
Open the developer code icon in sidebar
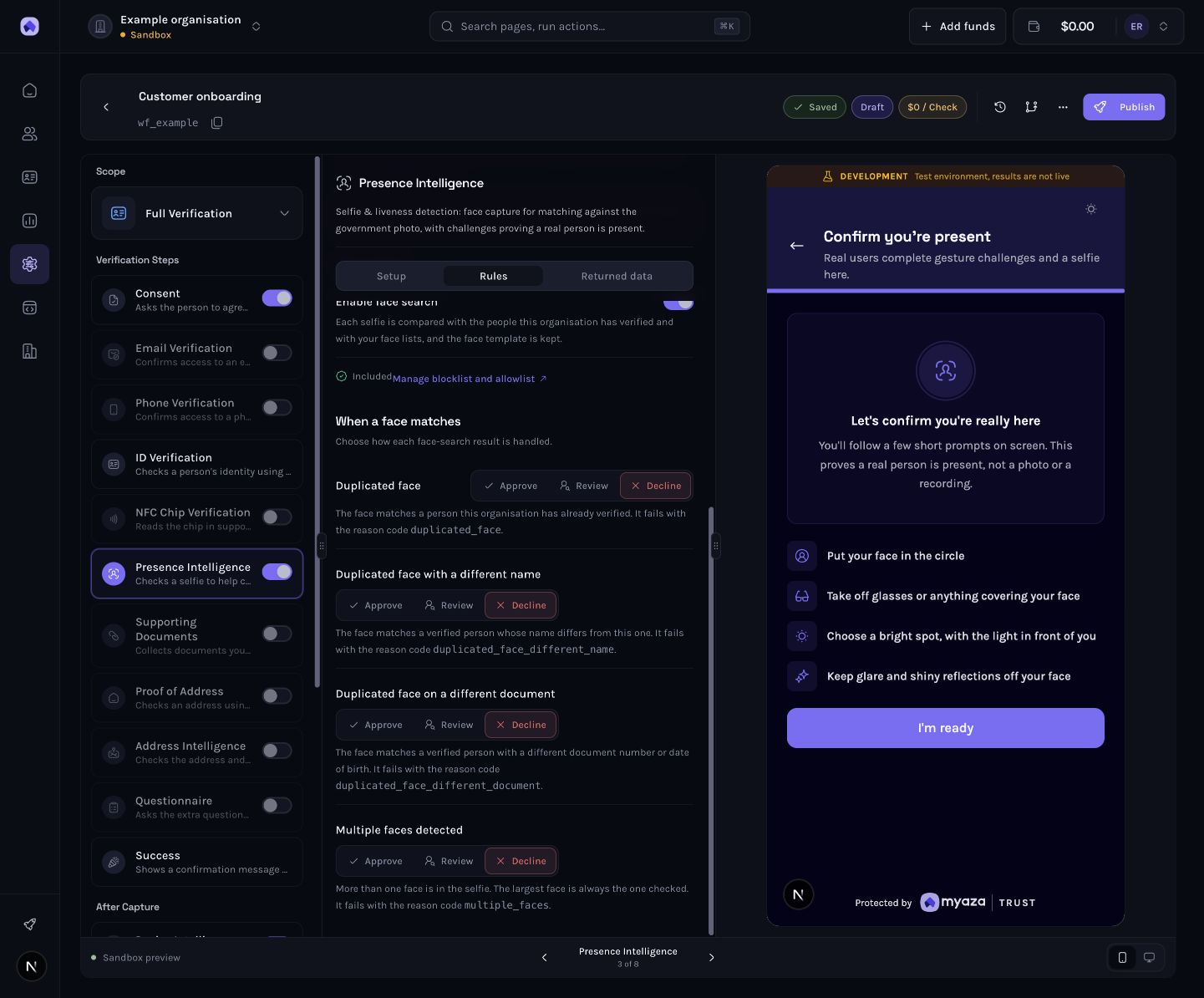point(29,308)
